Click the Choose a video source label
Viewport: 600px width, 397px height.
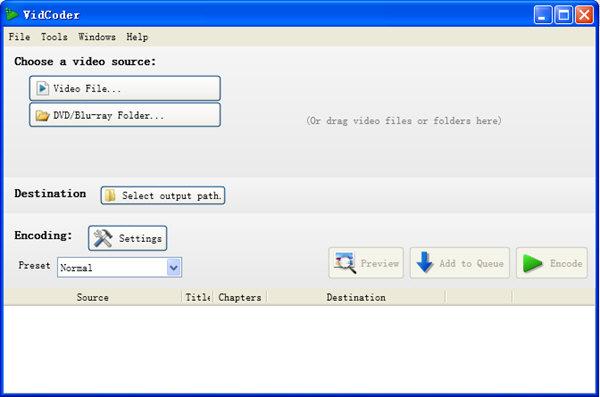(85, 61)
